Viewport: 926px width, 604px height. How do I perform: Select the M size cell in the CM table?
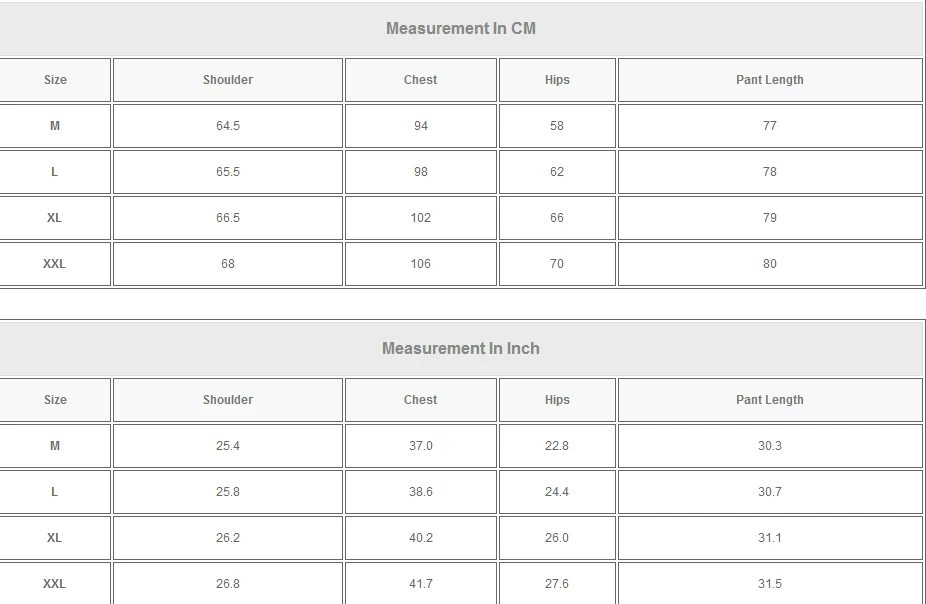tap(55, 126)
